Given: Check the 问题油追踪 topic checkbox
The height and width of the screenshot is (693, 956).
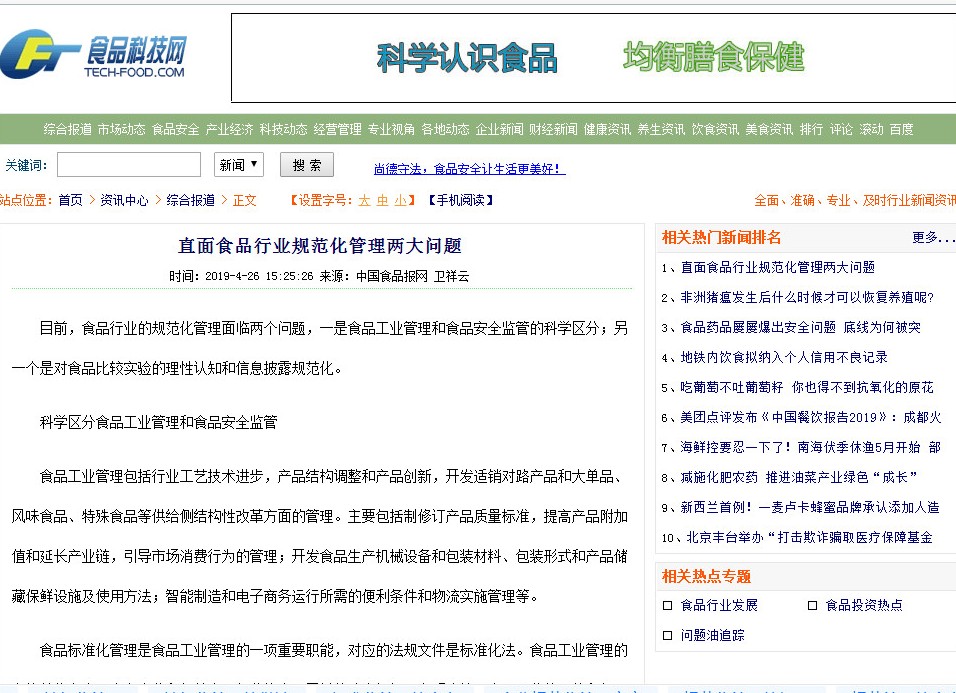Looking at the screenshot, I should coord(667,635).
